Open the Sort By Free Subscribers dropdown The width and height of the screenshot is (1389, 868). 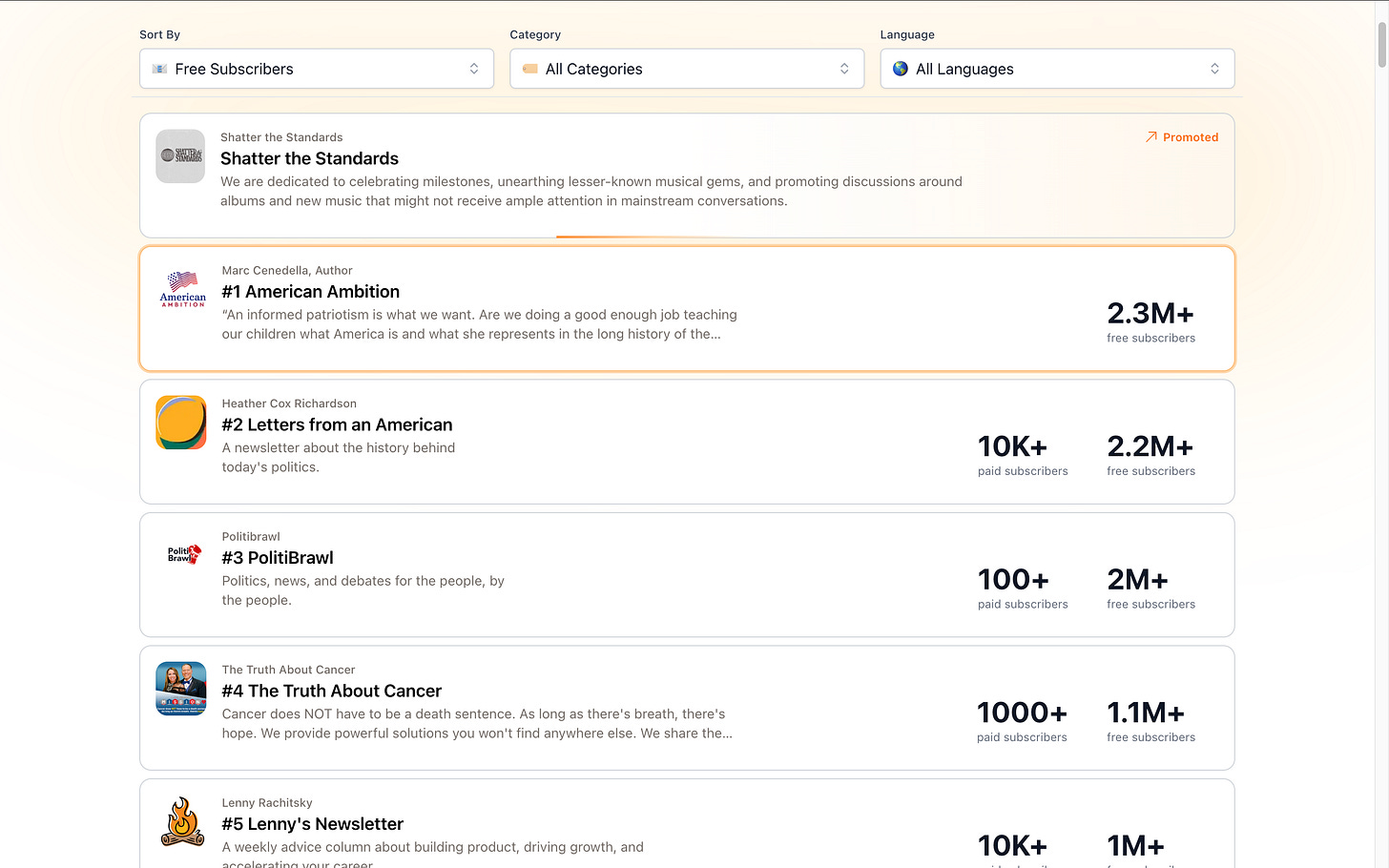(317, 69)
